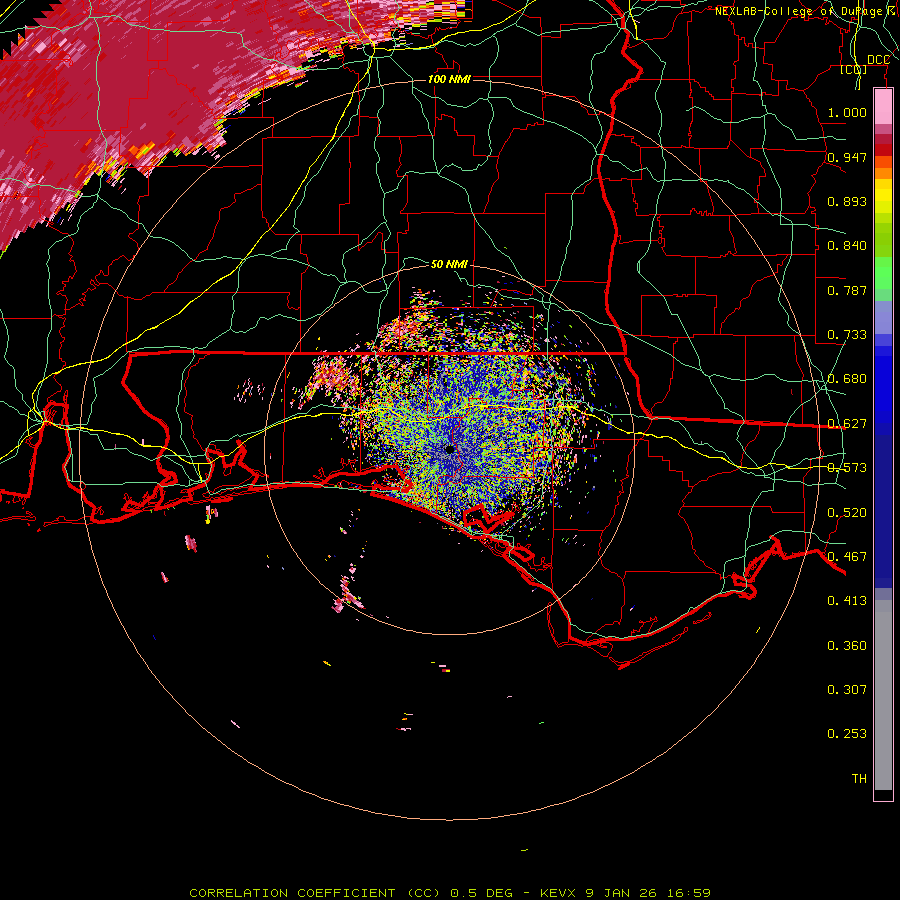Viewport: 900px width, 900px height.
Task: Click the DCC product label above the scale
Action: point(878,60)
